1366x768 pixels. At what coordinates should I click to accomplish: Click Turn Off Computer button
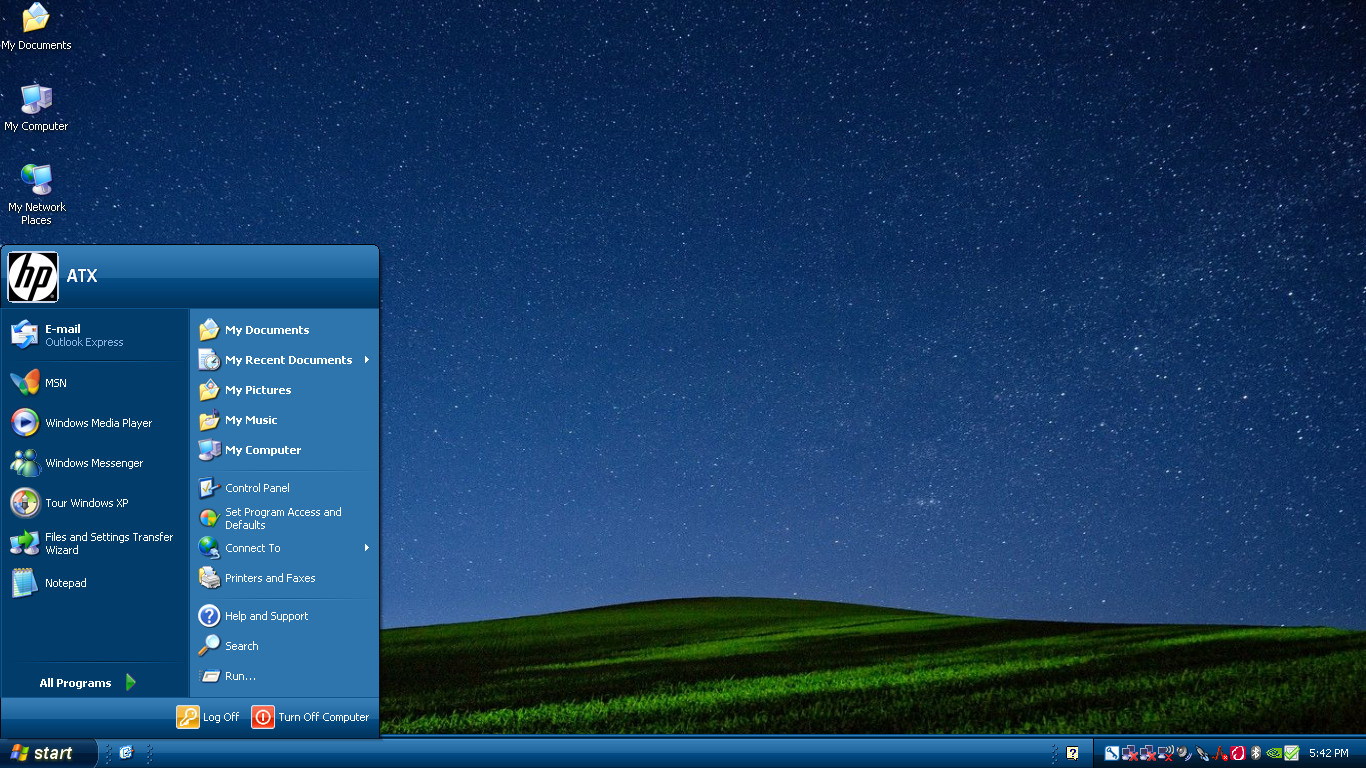coord(311,717)
